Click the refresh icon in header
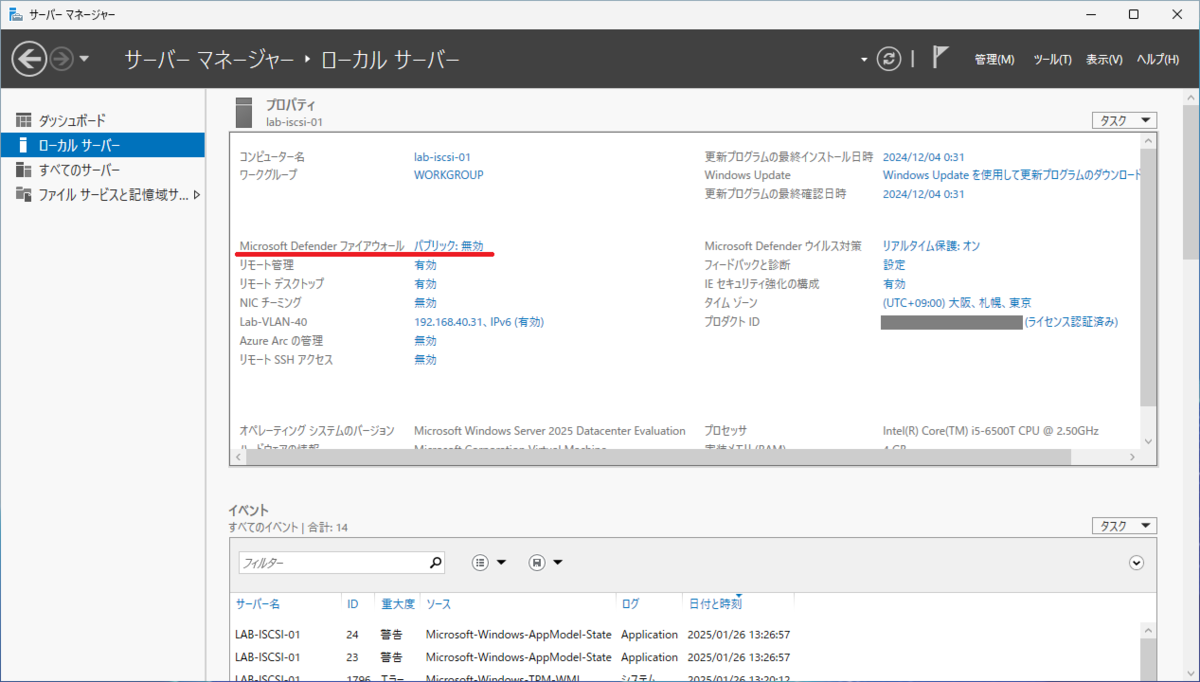The image size is (1200, 682). pos(889,59)
